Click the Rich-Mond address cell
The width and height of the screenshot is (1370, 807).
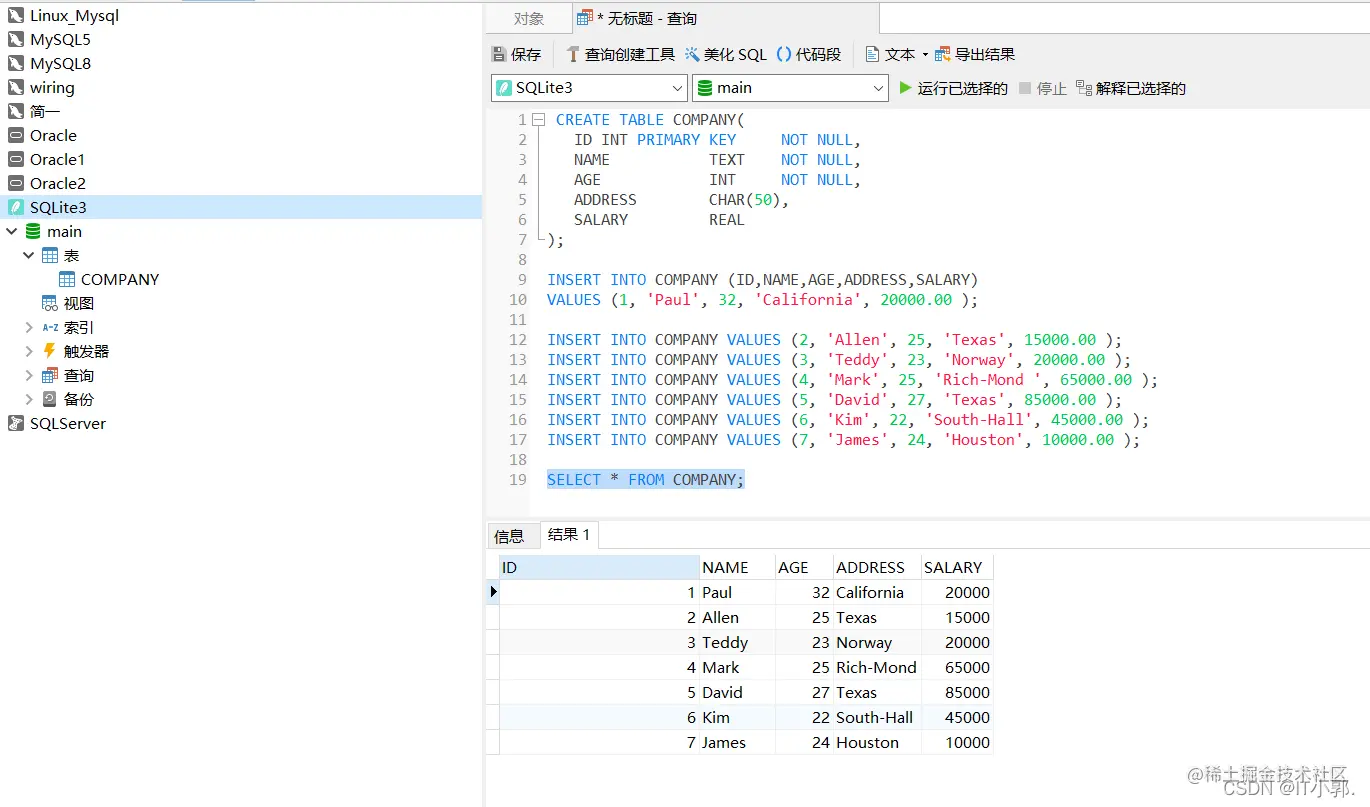(877, 668)
